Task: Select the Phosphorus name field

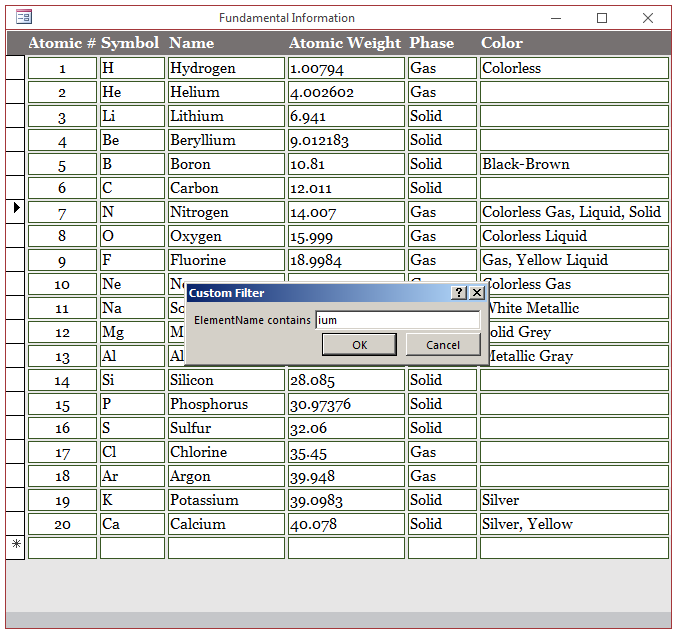Action: [226, 404]
